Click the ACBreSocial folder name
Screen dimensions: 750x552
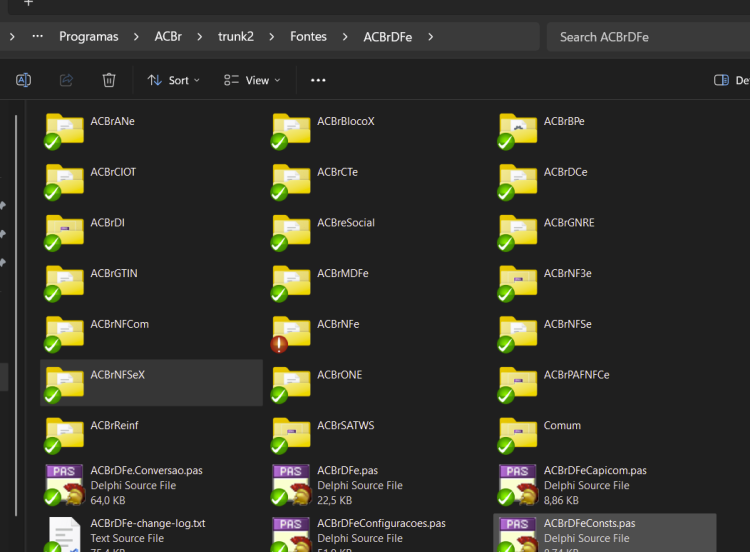[x=346, y=222]
